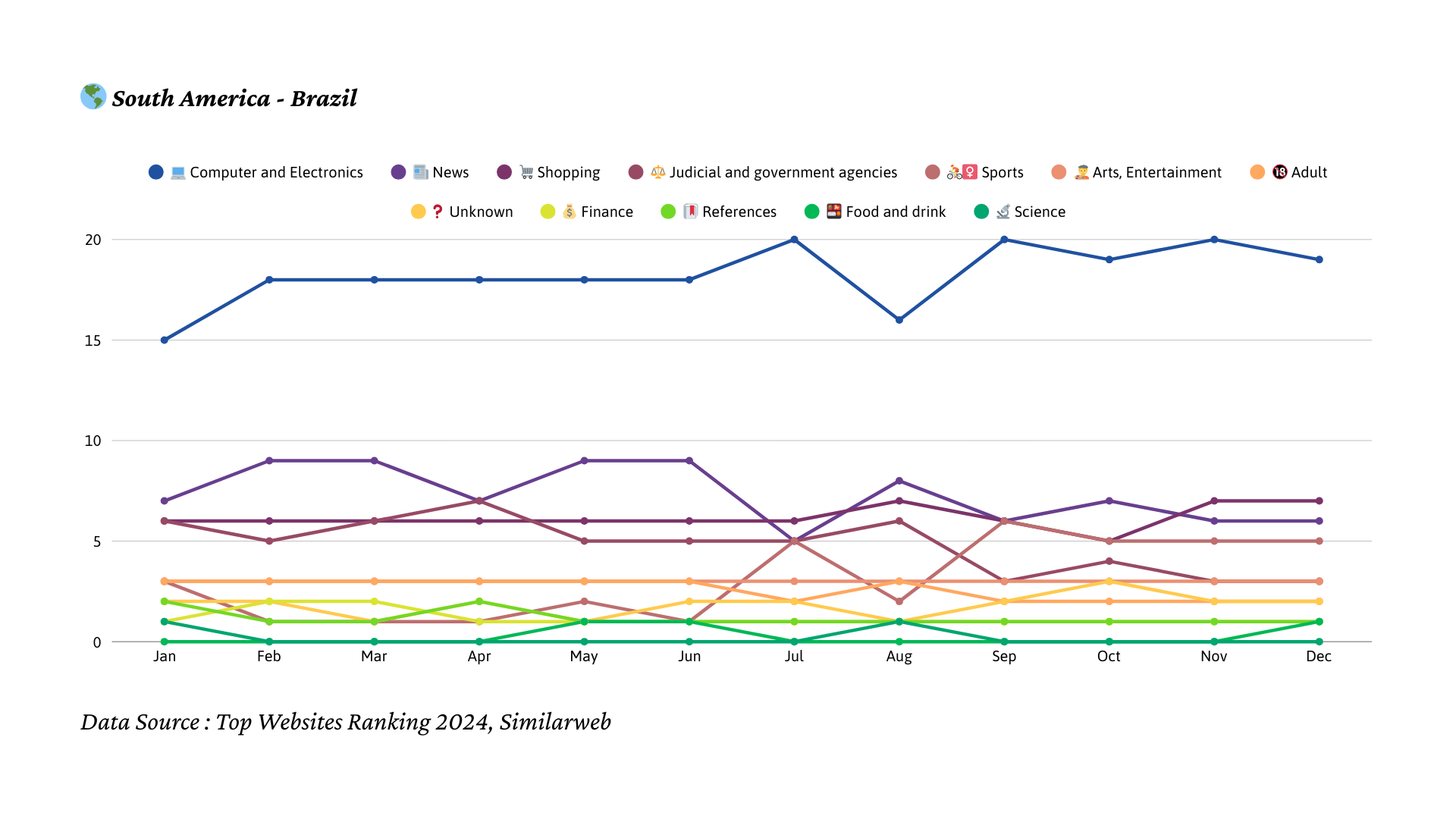The height and width of the screenshot is (819, 1456).
Task: Toggle References series visibility in legend
Action: click(739, 212)
